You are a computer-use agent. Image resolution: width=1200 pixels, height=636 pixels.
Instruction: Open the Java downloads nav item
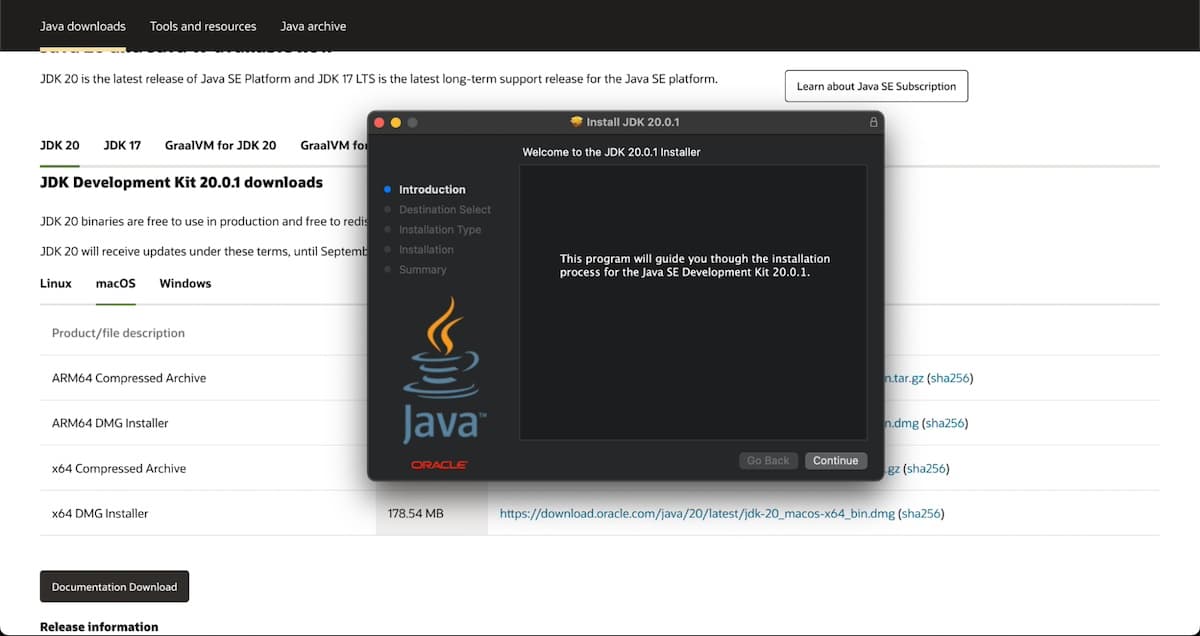(83, 26)
